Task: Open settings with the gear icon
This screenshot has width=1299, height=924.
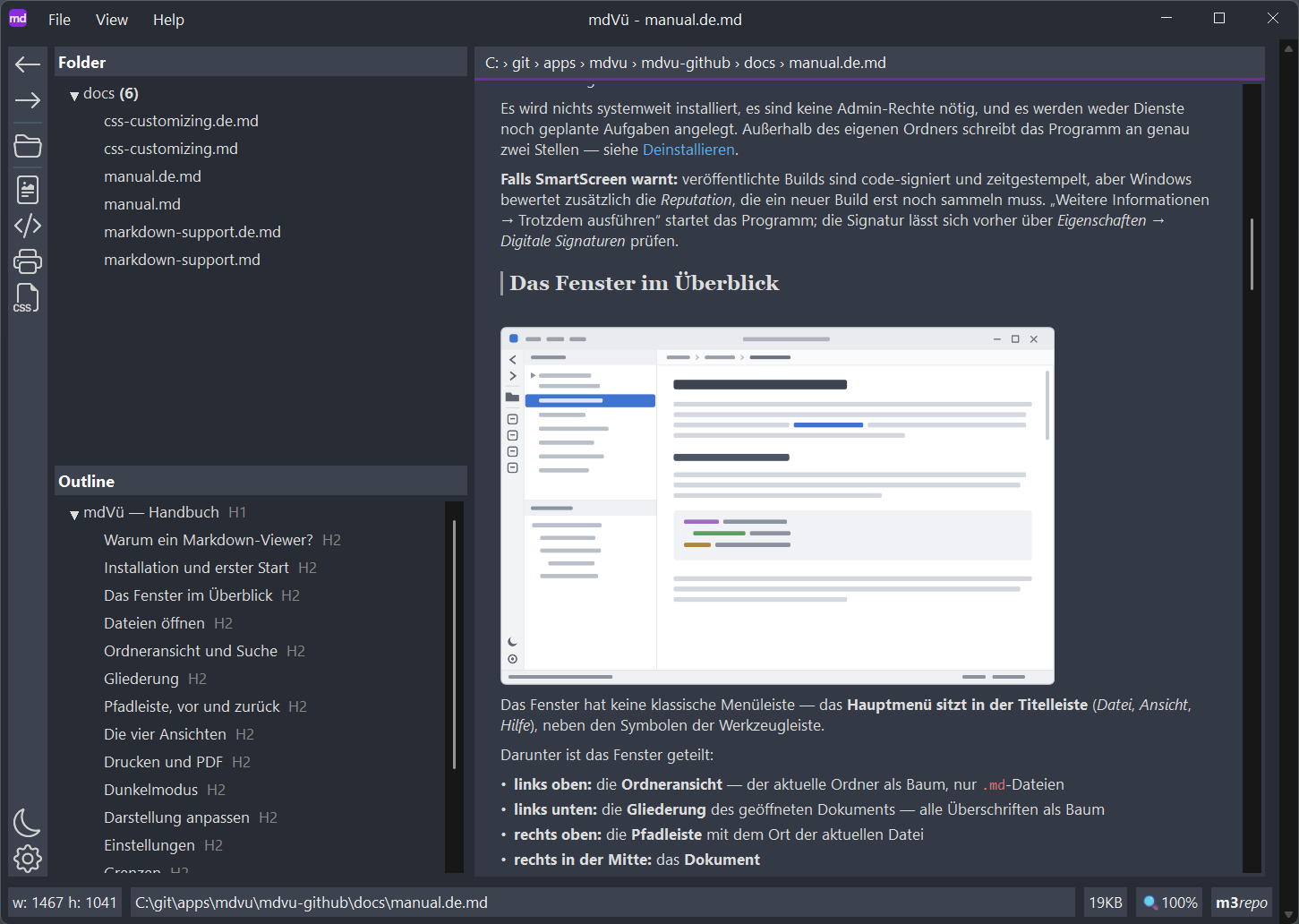Action: coord(28,859)
